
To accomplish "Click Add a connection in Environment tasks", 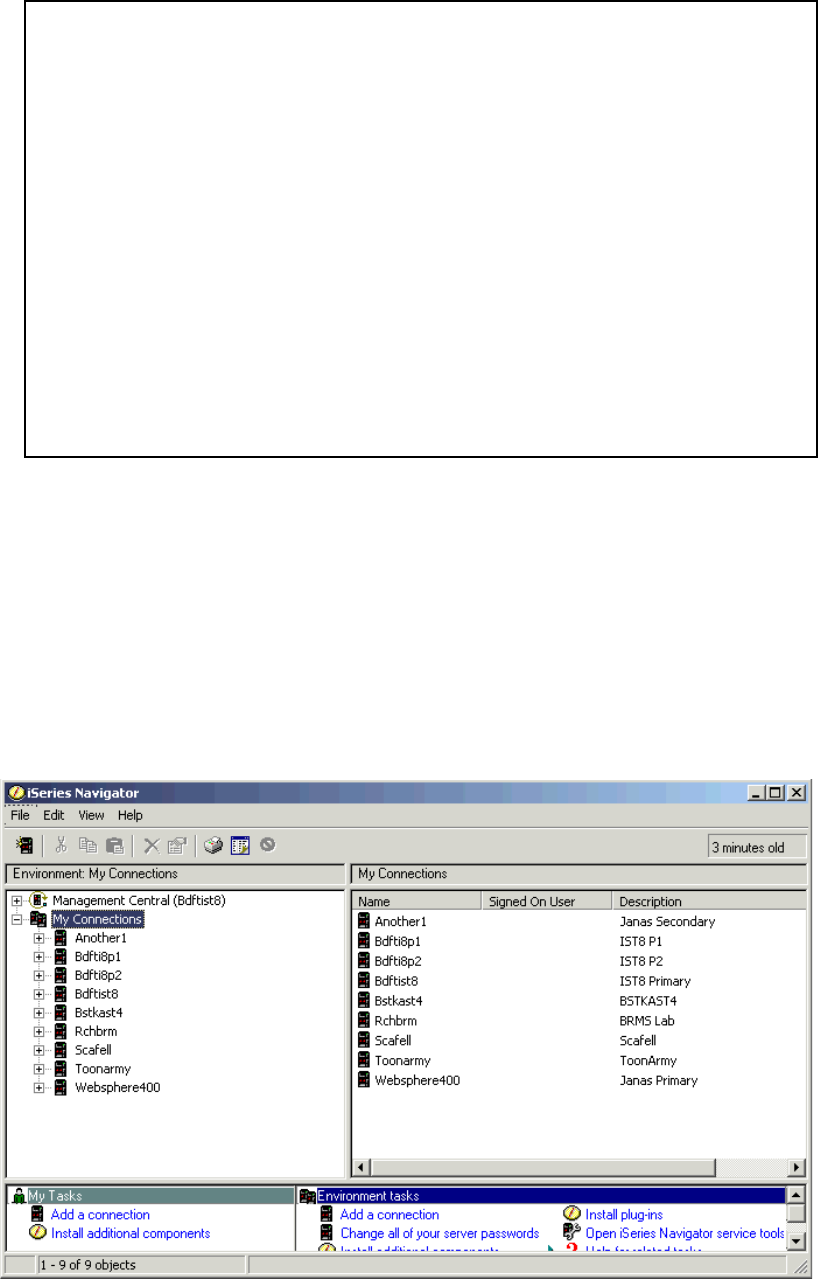I will 389,1214.
